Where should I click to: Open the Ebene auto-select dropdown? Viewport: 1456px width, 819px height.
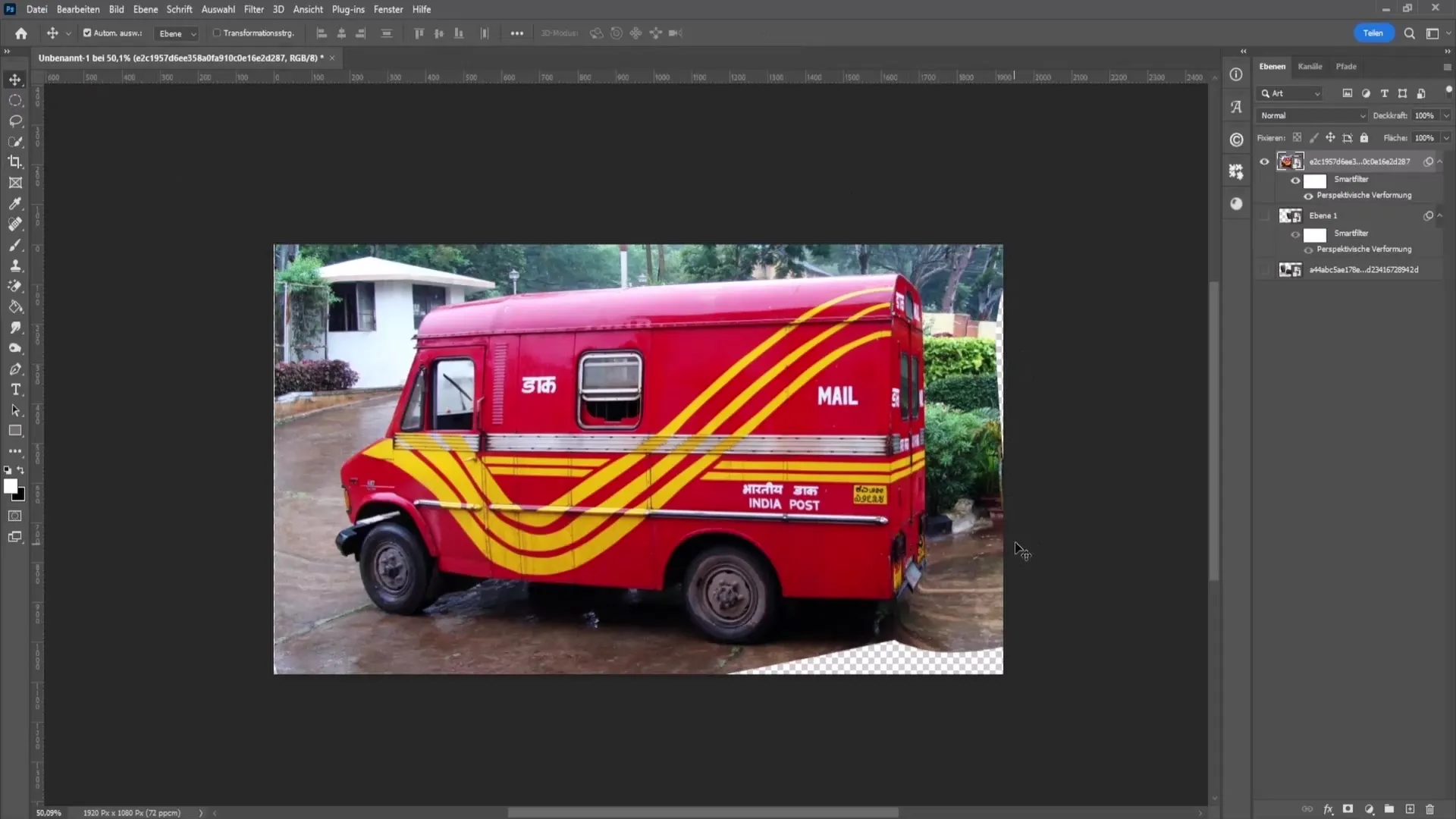click(x=177, y=34)
